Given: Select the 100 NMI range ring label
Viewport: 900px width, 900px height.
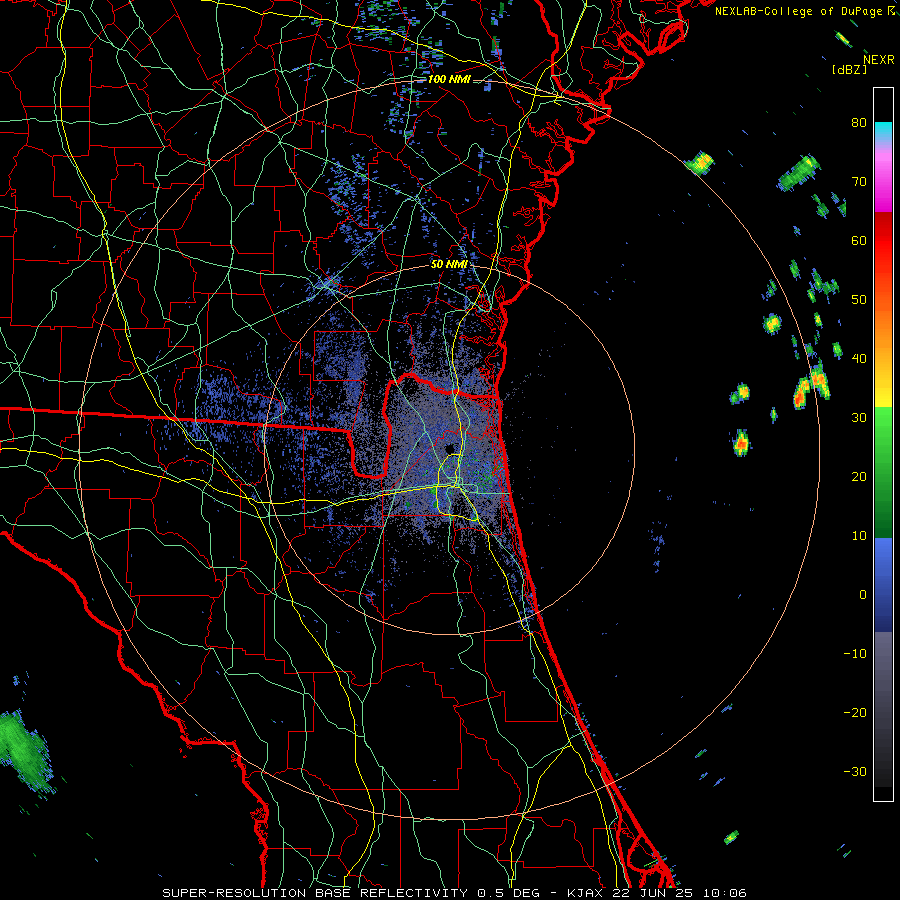Looking at the screenshot, I should [448, 79].
